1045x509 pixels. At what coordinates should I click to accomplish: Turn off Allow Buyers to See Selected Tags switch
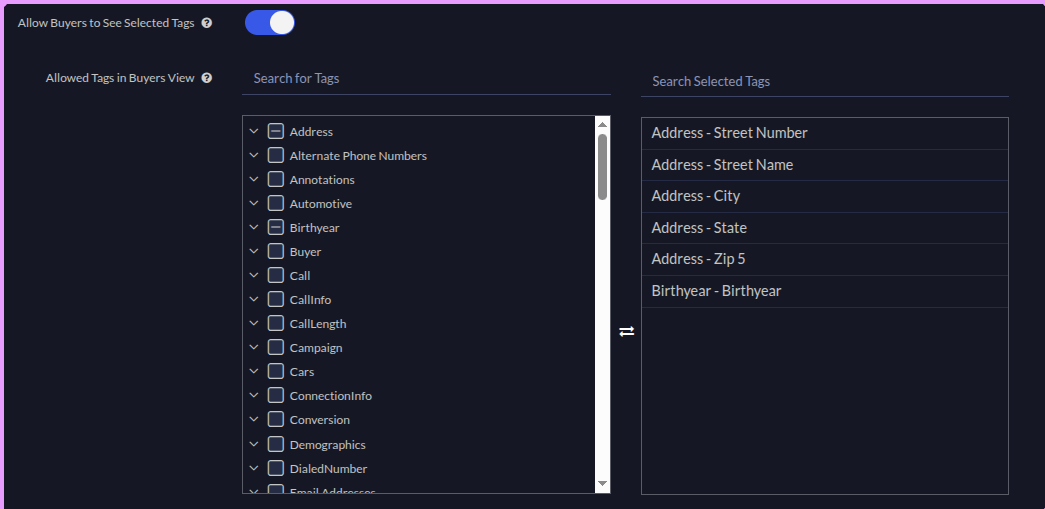coord(270,23)
